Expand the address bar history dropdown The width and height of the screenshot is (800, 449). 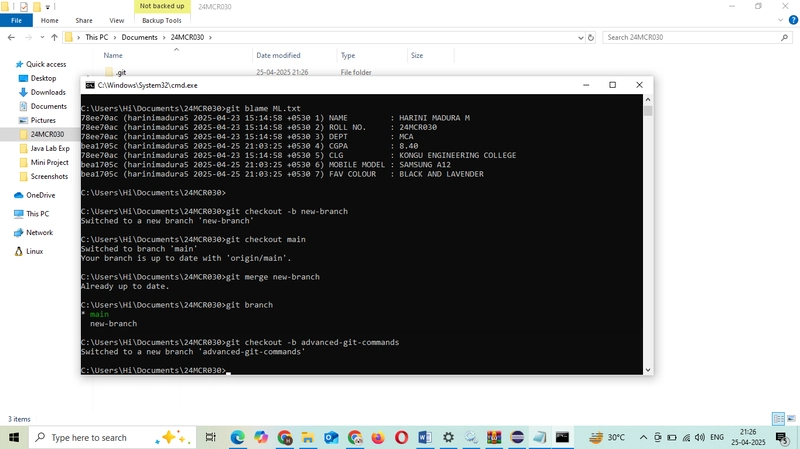[581, 37]
